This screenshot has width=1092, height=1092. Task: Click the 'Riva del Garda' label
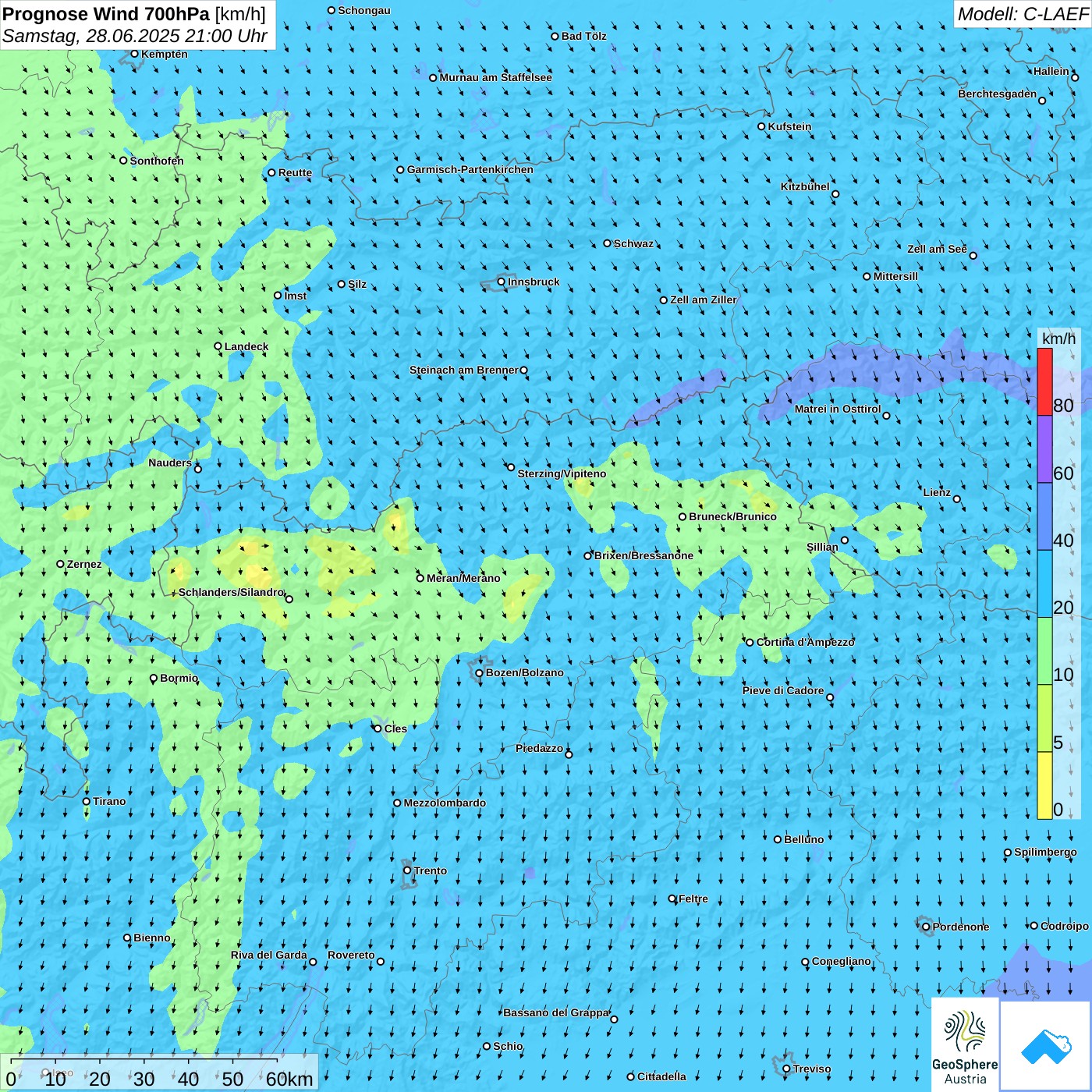click(269, 955)
